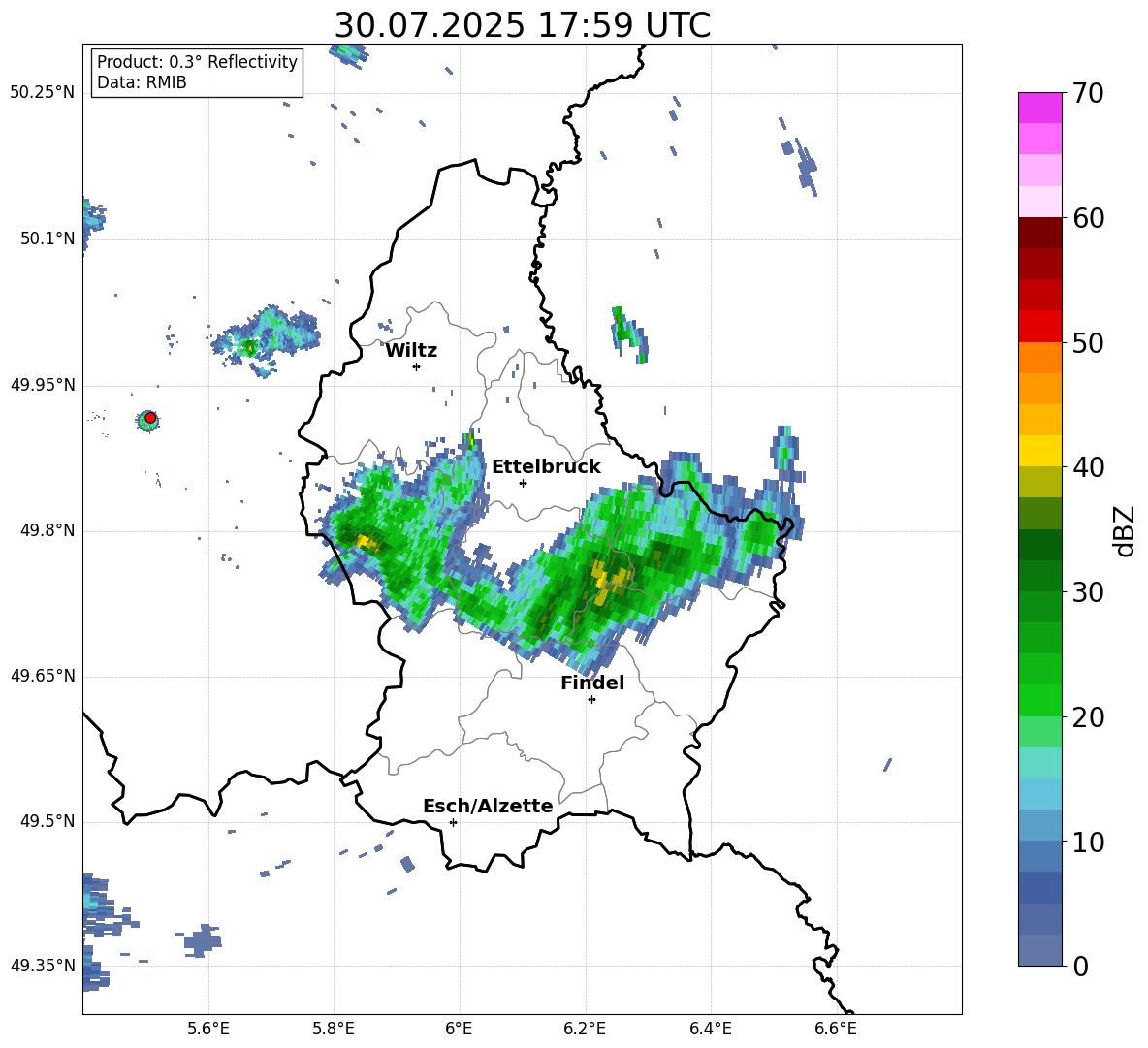
Task: Click the small green echo east of the northern border
Action: [x=627, y=333]
